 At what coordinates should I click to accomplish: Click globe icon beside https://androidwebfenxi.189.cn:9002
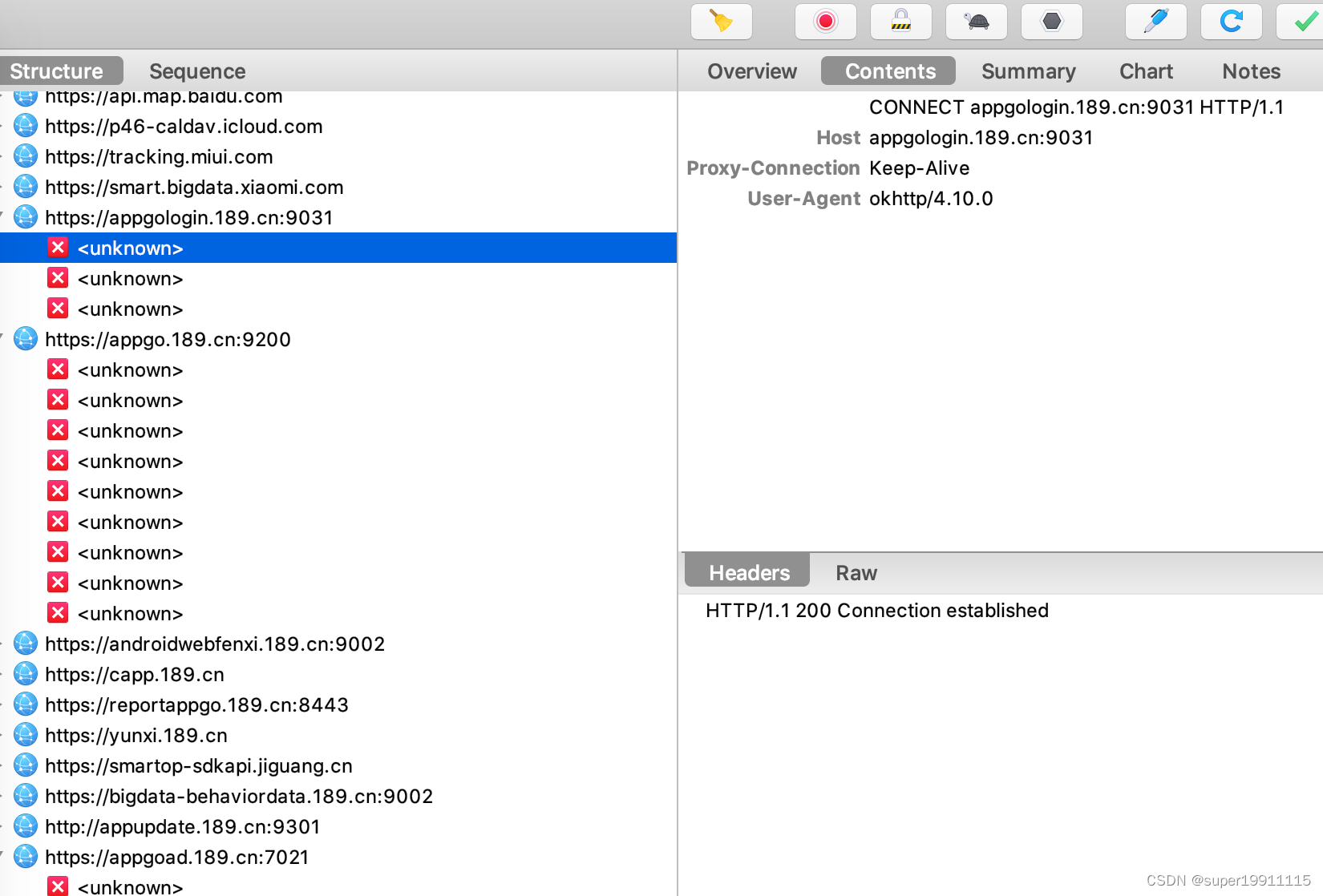(x=26, y=644)
